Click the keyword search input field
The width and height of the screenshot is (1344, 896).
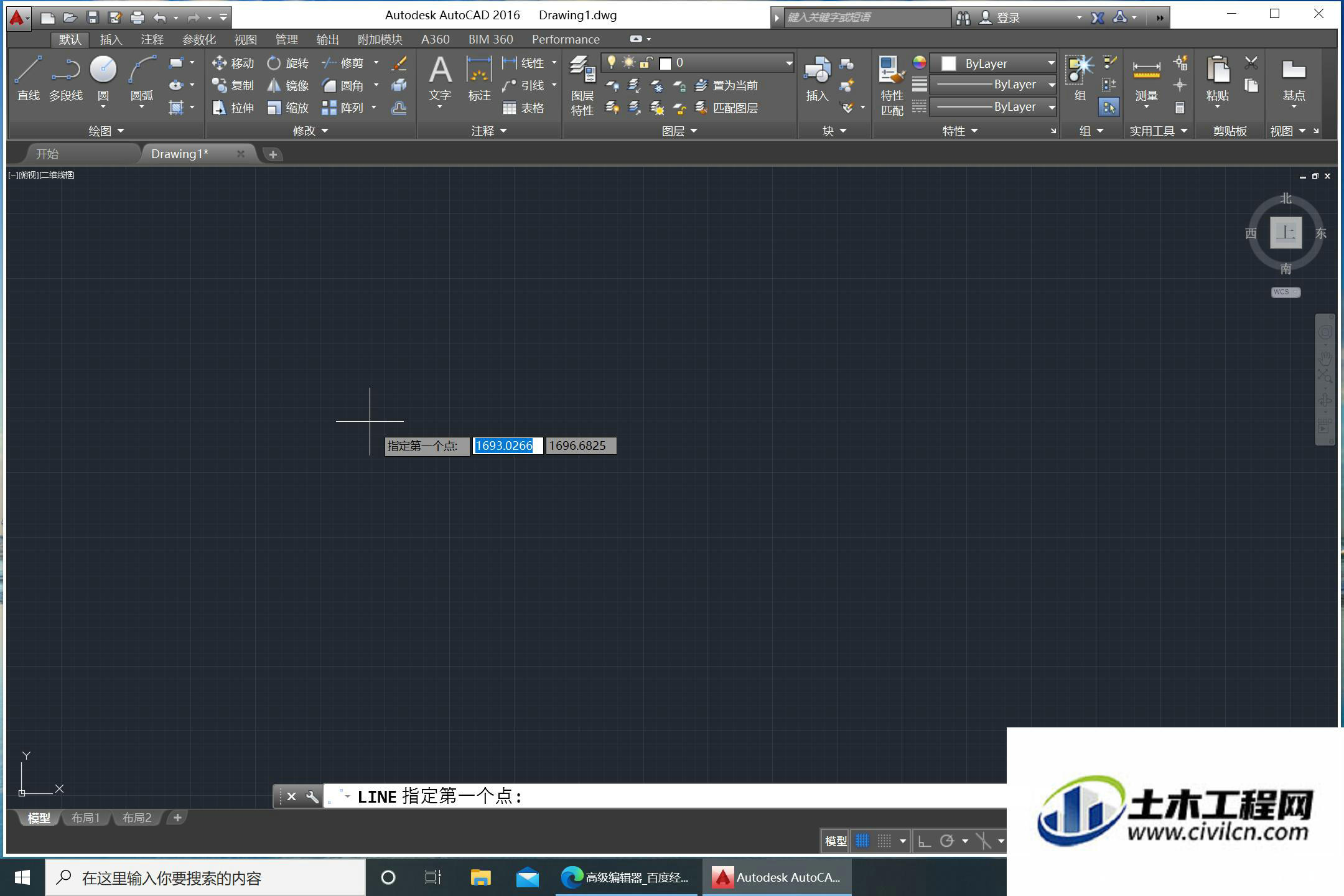tap(866, 17)
